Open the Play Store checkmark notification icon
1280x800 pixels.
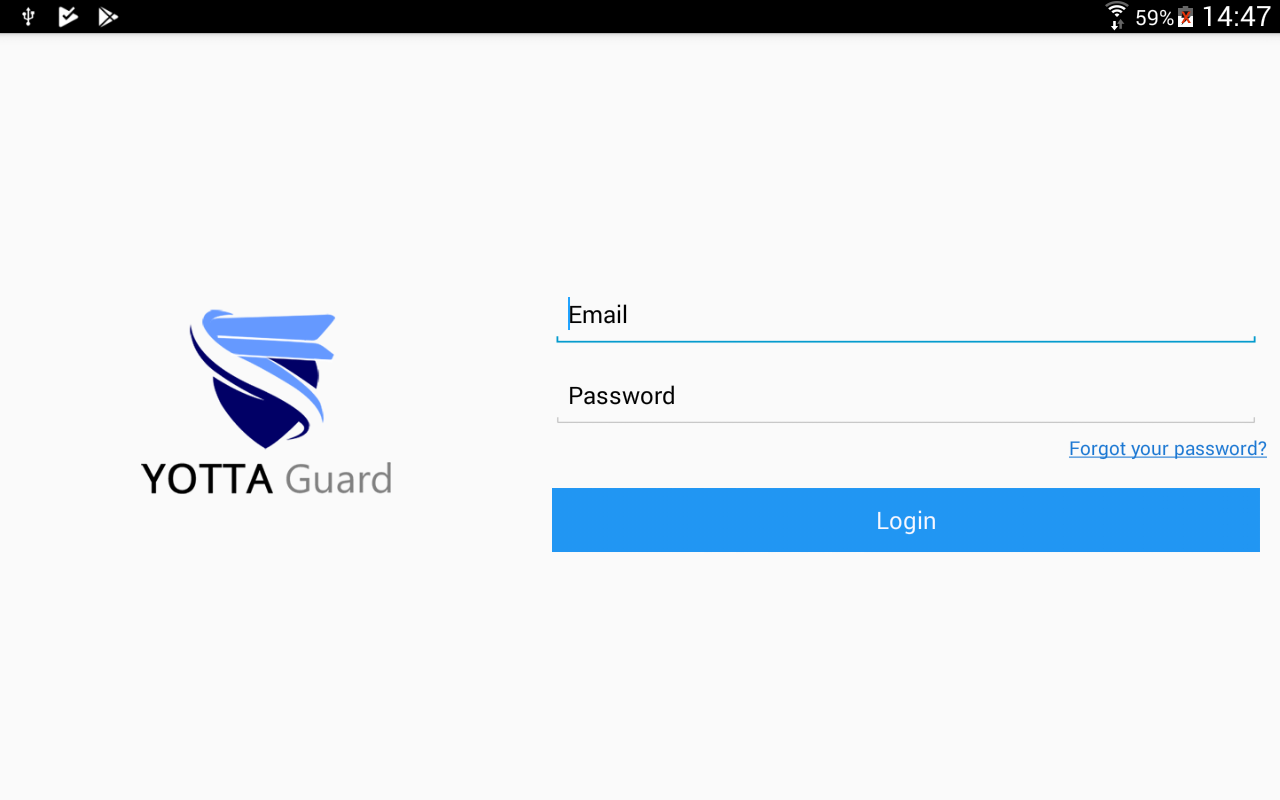point(68,16)
